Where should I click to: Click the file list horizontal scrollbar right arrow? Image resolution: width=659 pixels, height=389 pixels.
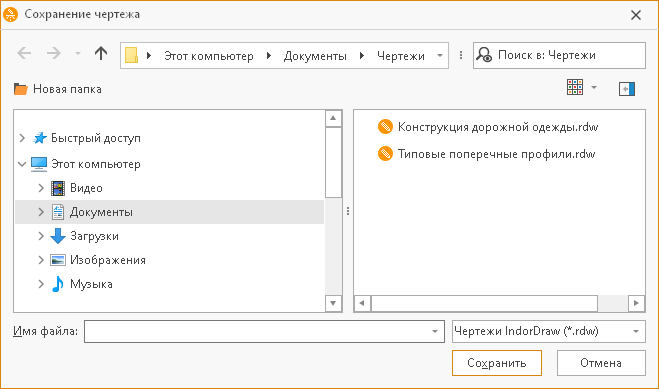636,303
